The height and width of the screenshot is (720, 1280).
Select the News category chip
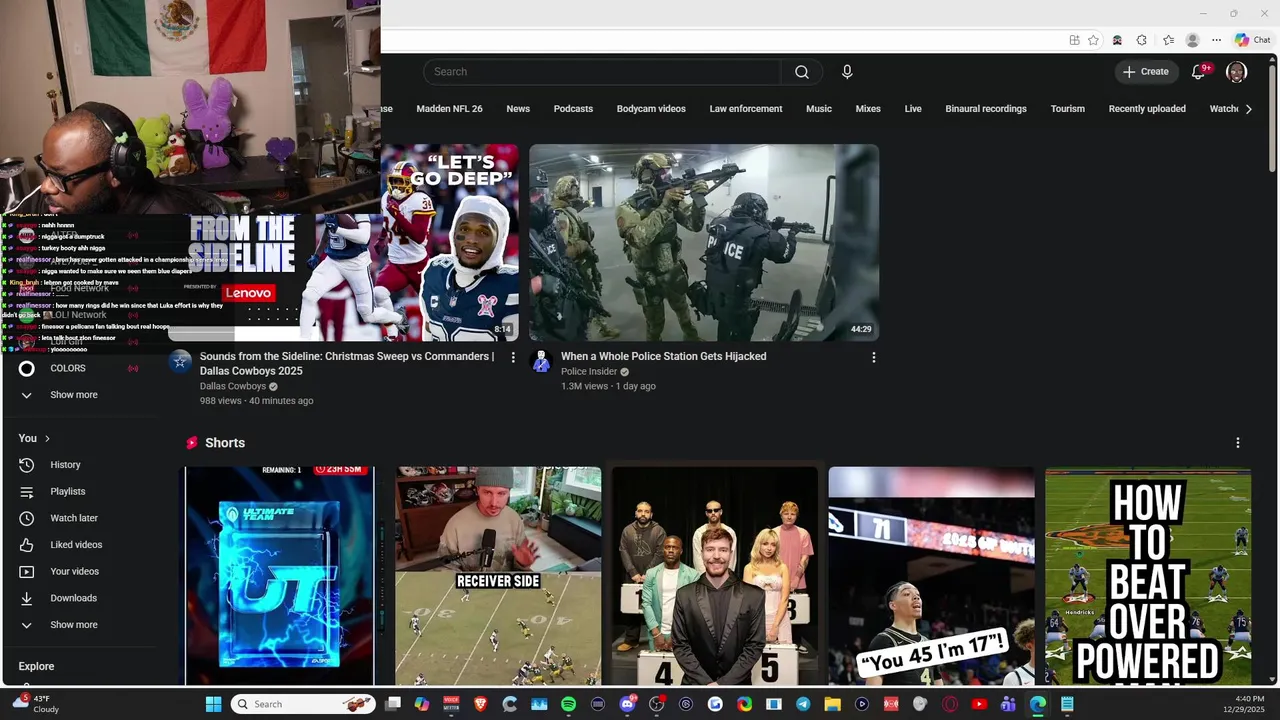pos(518,109)
